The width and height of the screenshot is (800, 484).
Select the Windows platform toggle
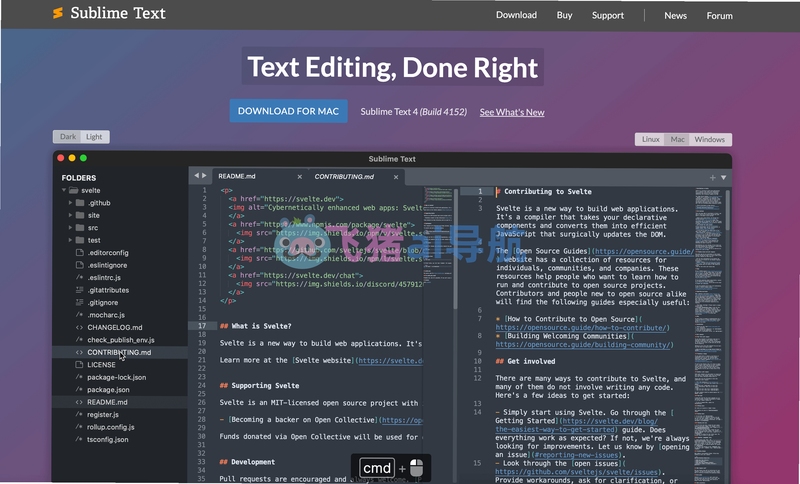pos(710,139)
